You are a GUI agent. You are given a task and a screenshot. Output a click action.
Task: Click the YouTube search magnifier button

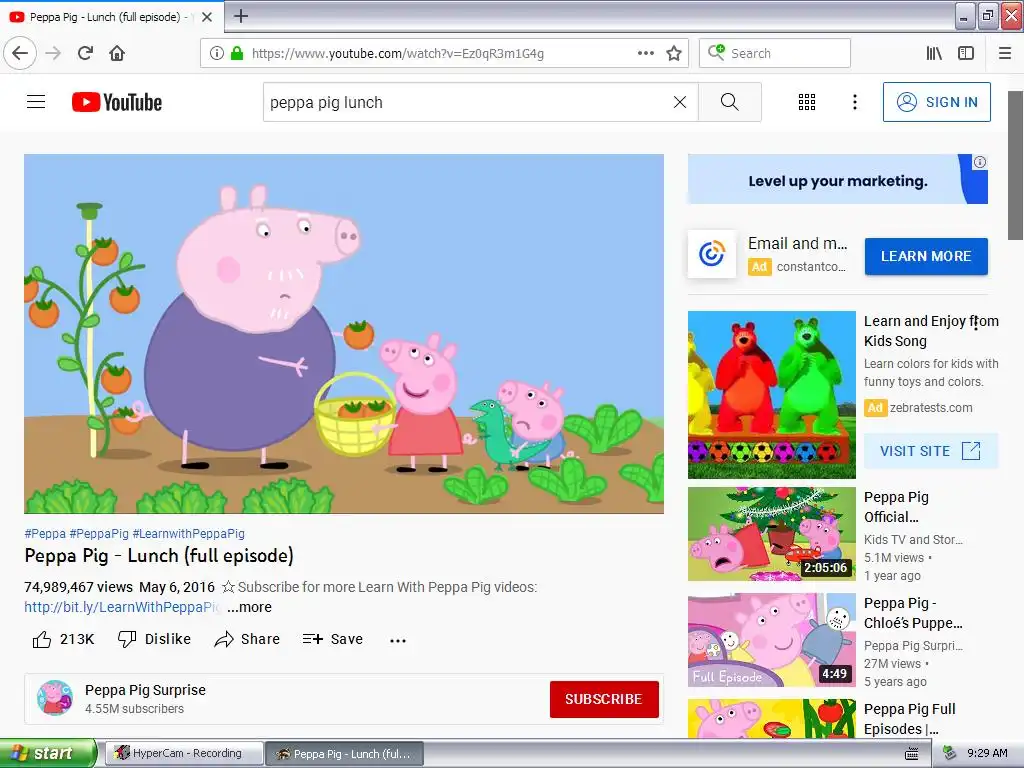coord(729,102)
